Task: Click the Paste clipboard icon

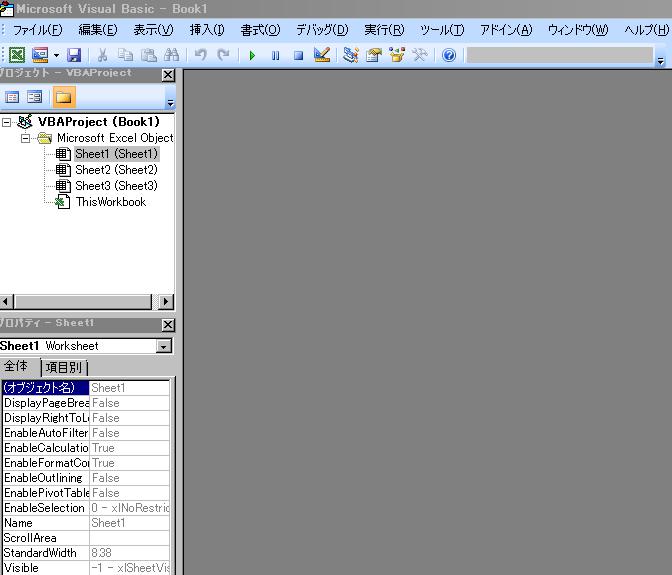Action: point(148,55)
